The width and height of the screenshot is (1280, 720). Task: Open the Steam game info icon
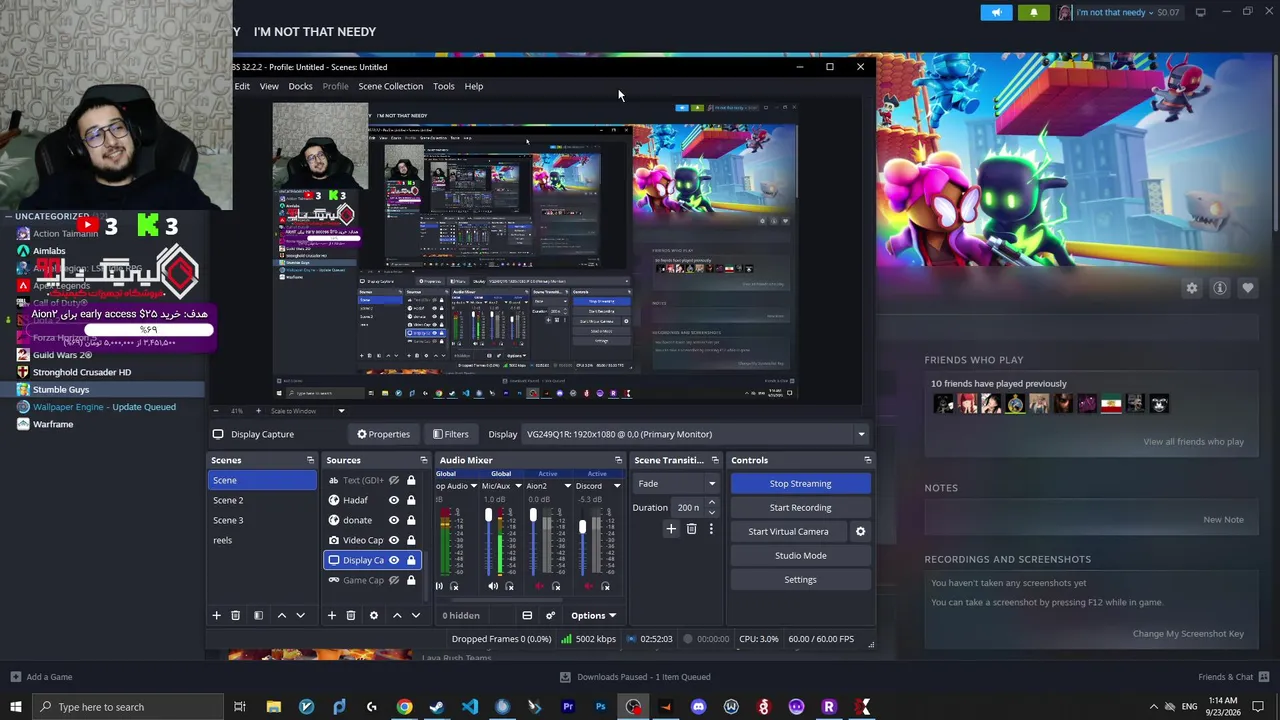(x=1220, y=288)
